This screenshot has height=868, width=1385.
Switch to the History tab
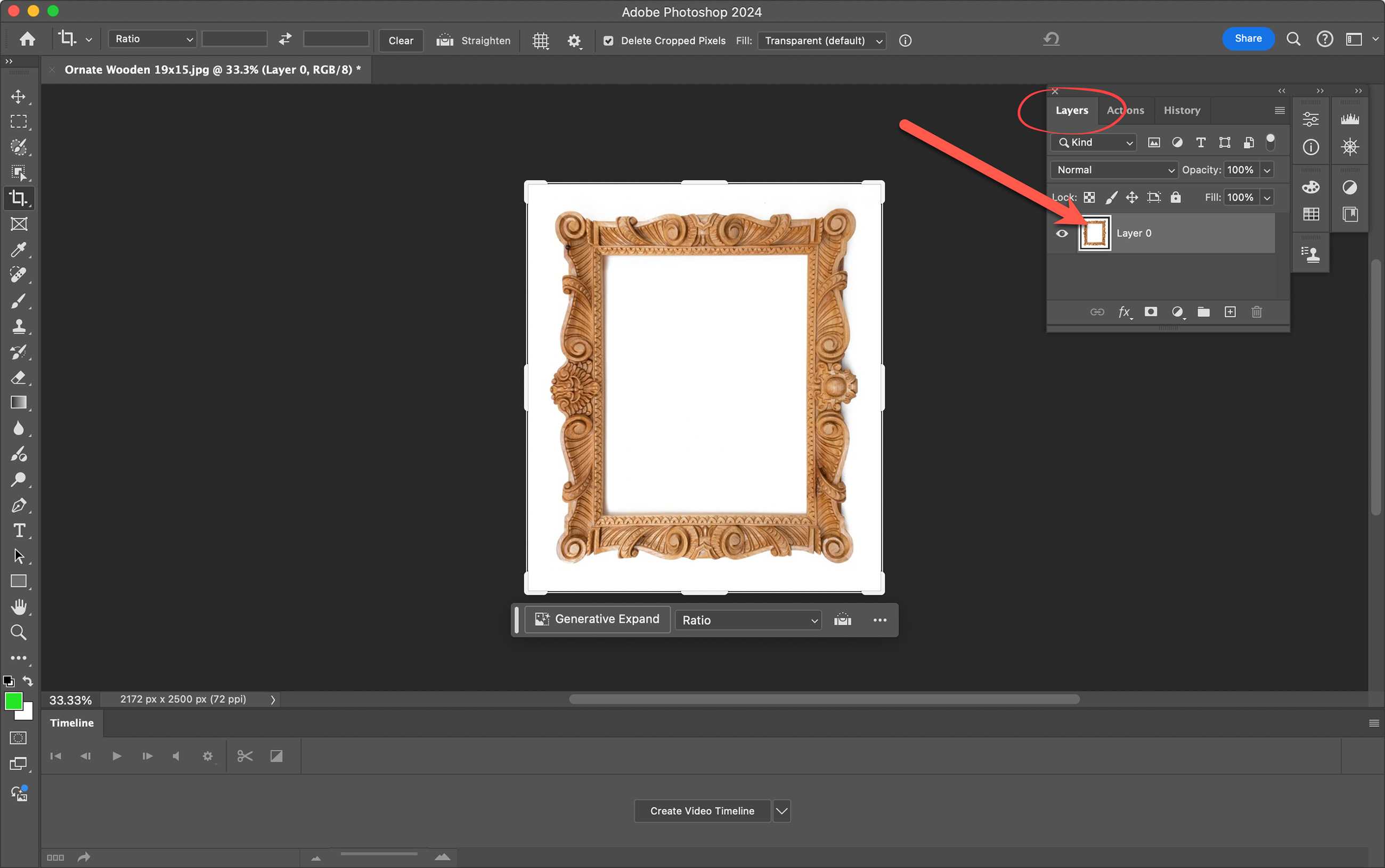[x=1181, y=110]
